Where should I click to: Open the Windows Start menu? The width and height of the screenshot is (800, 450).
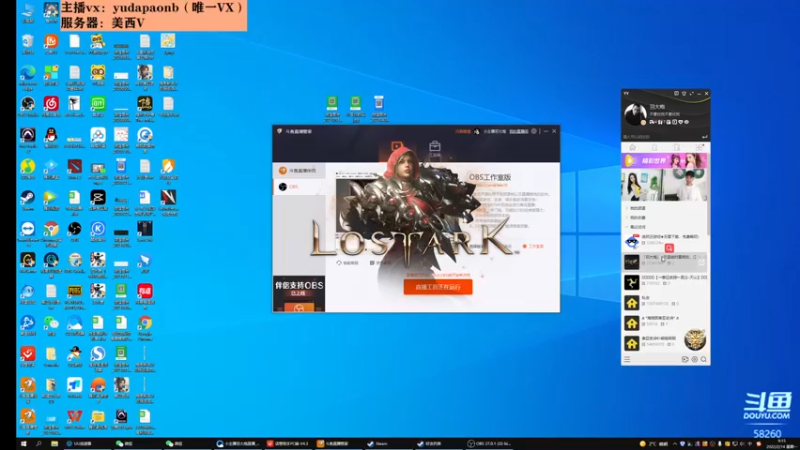(x=23, y=444)
